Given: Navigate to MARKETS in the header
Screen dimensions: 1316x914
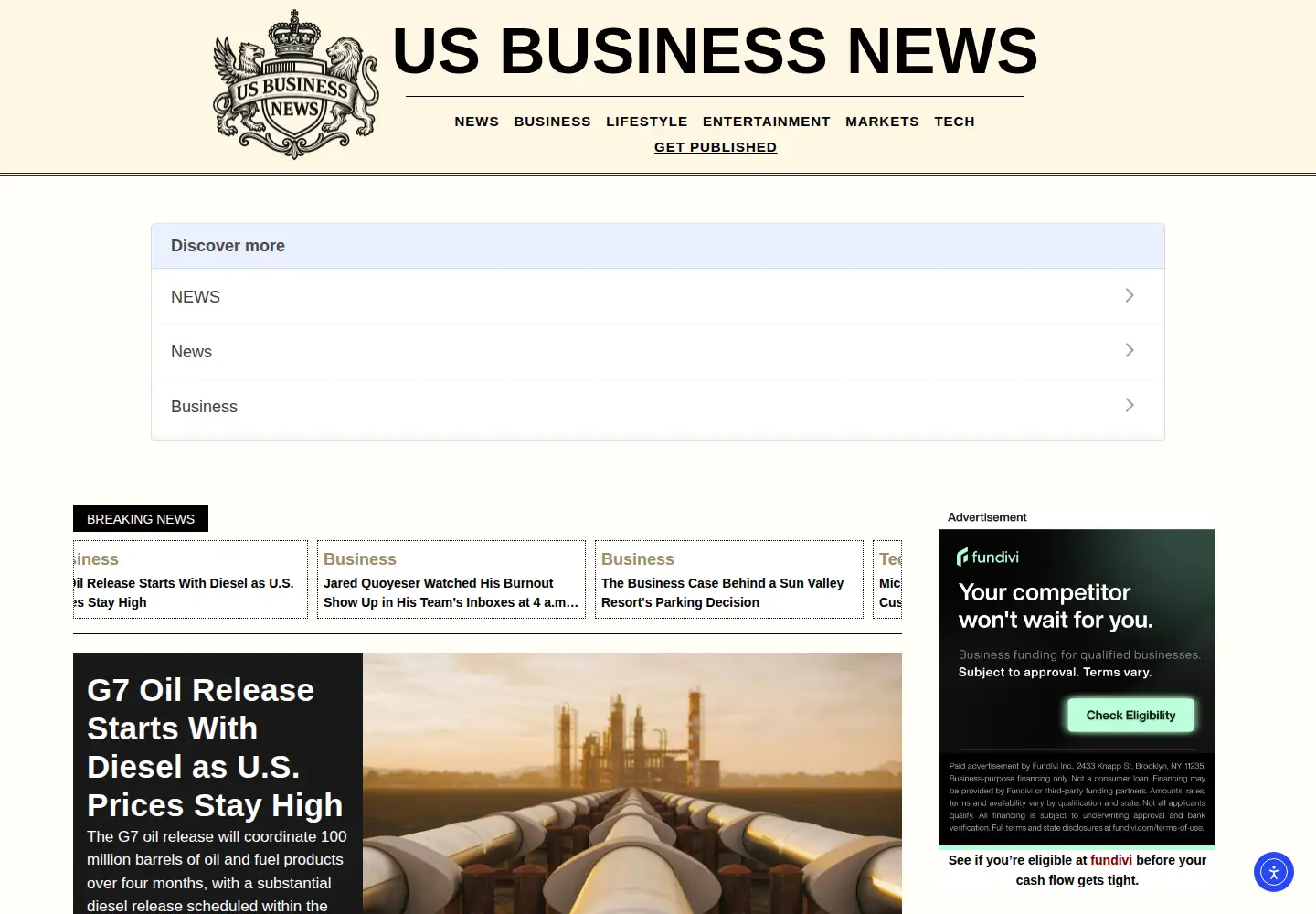Looking at the screenshot, I should pos(883,122).
